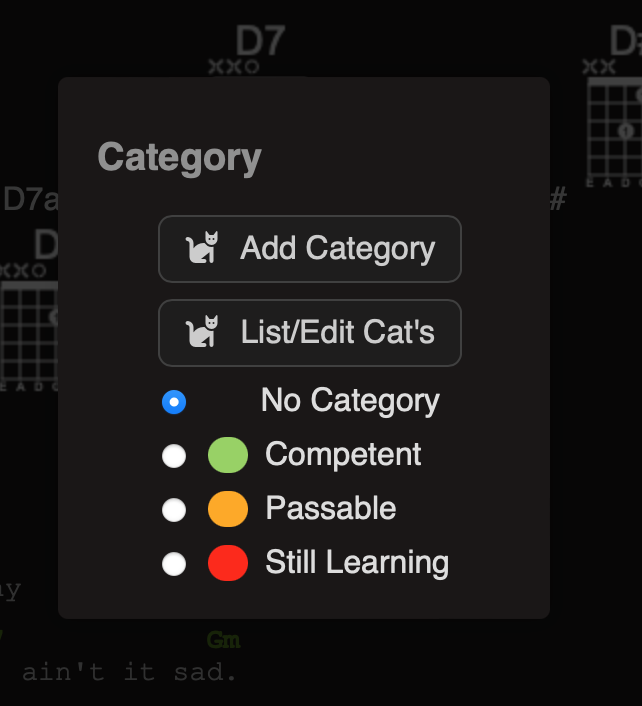This screenshot has width=642, height=706.
Task: Open the List/Edit Cat's button label
Action: [x=337, y=332]
